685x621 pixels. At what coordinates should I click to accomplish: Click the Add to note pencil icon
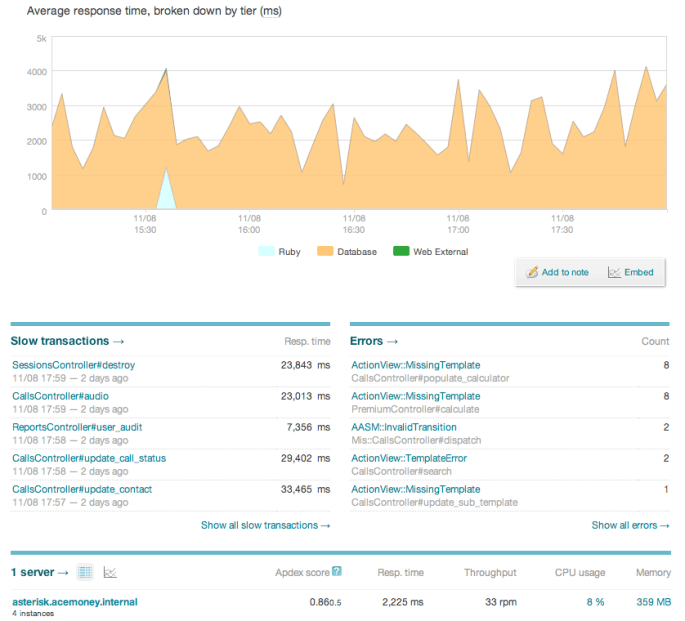533,272
